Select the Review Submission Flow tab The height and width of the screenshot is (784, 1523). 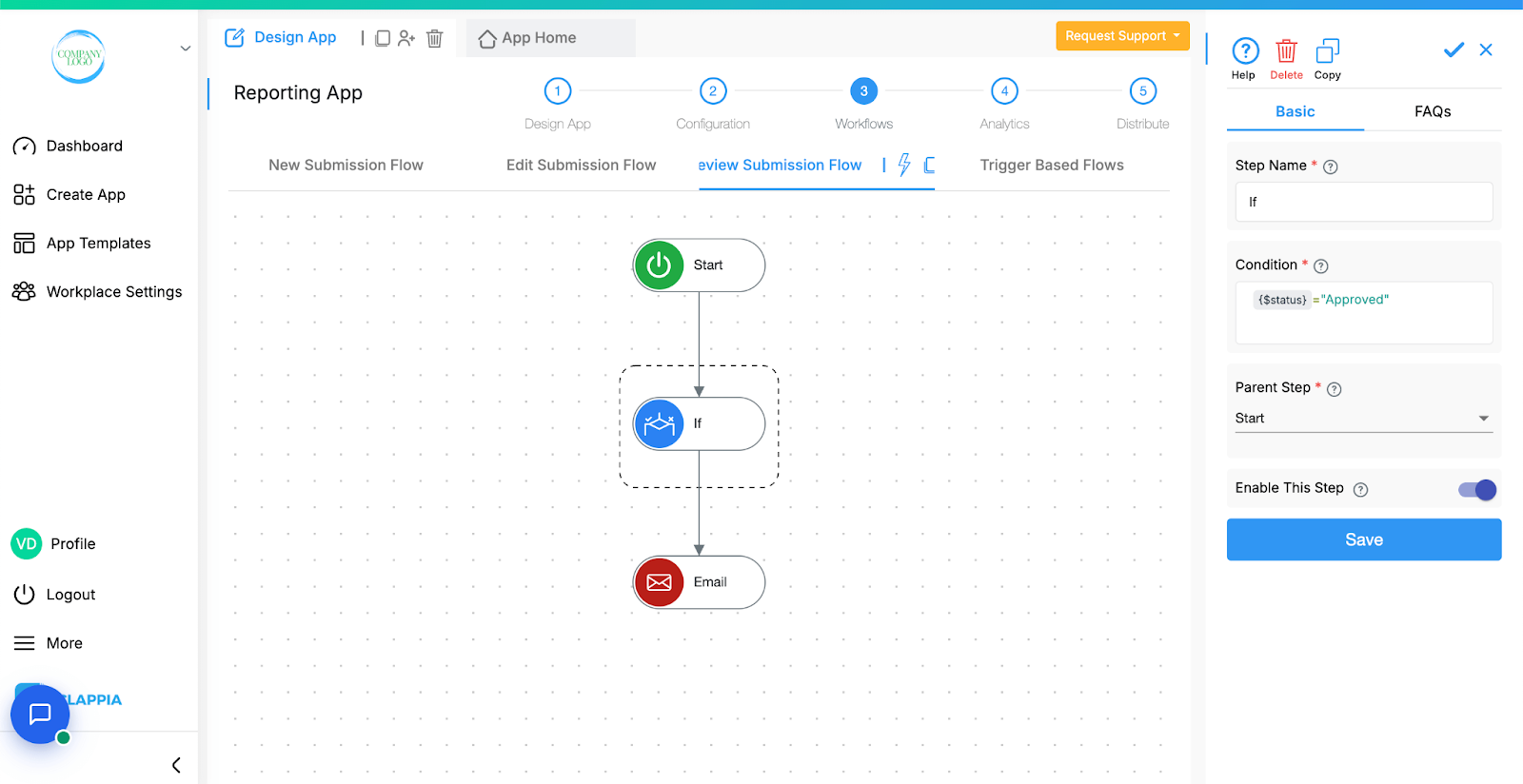click(780, 165)
